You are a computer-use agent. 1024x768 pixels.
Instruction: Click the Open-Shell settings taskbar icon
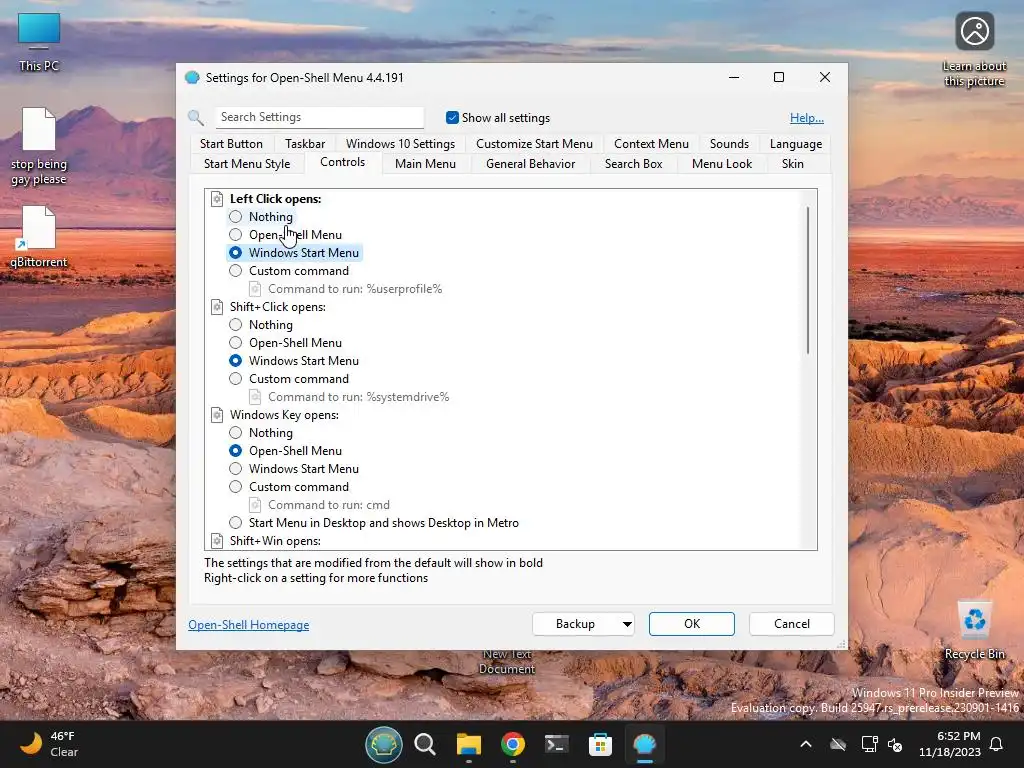coord(644,744)
